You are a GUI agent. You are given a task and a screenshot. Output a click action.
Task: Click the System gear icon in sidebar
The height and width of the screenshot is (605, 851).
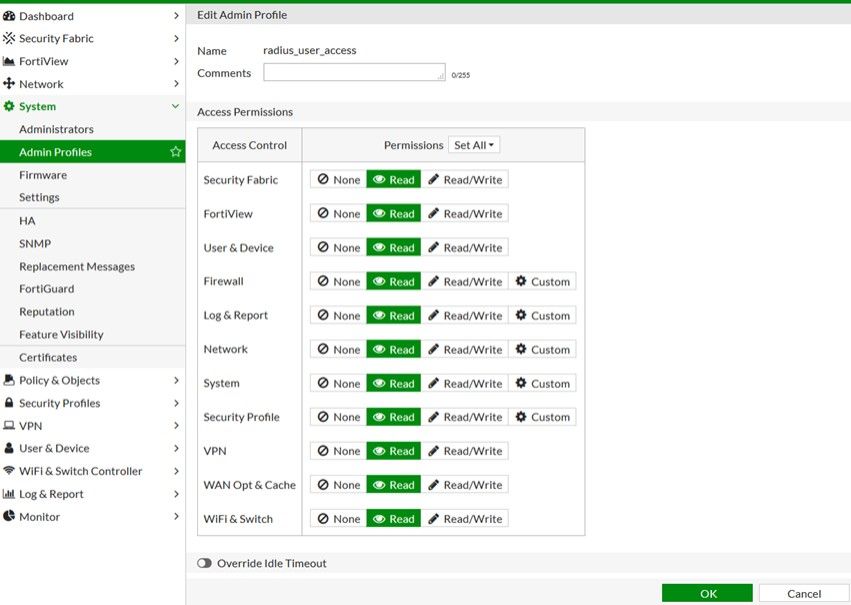point(9,106)
